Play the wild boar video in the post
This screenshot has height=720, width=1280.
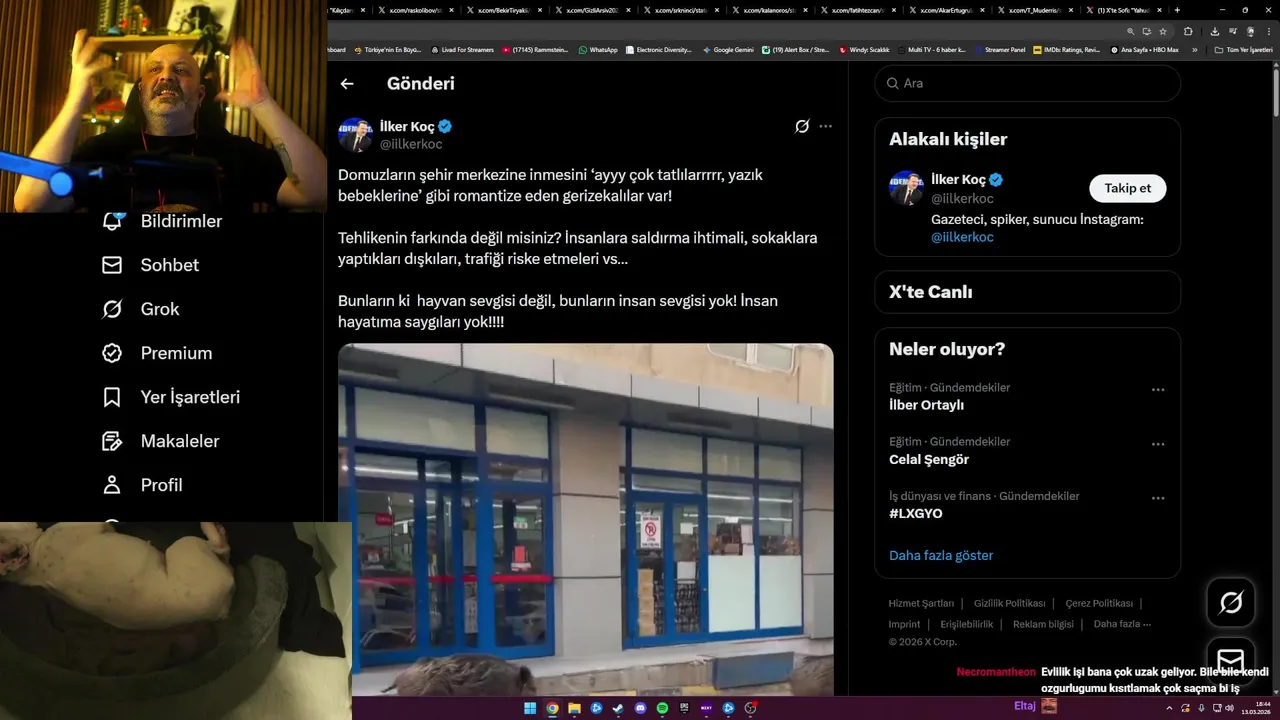586,520
